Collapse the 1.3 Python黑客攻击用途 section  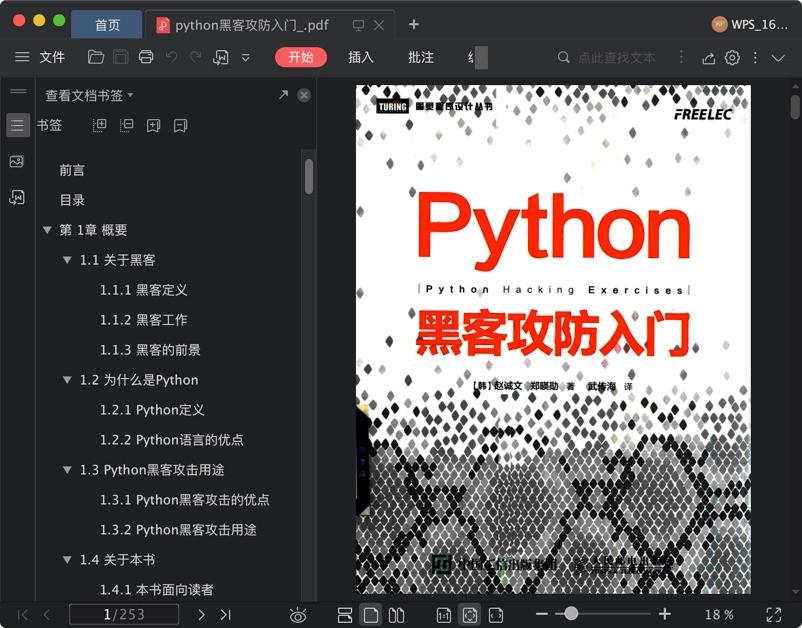coord(67,469)
